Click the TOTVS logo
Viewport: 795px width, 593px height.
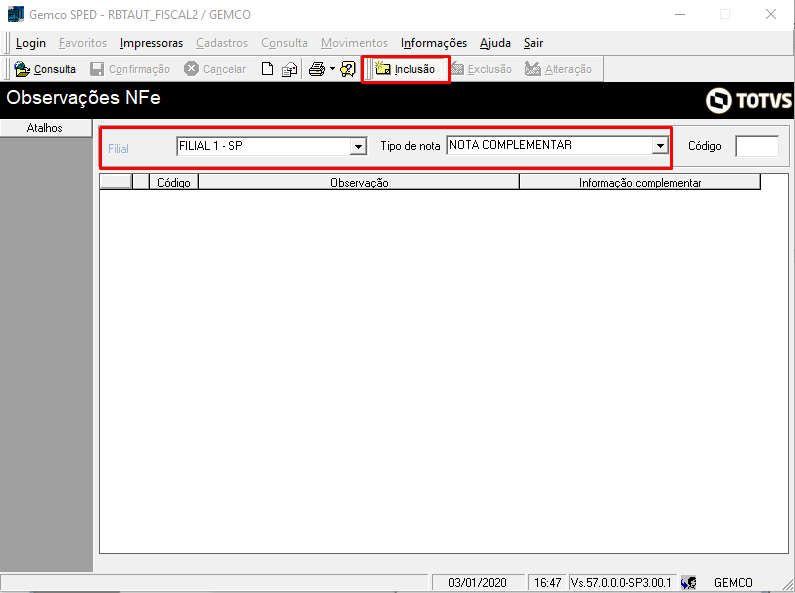(748, 100)
